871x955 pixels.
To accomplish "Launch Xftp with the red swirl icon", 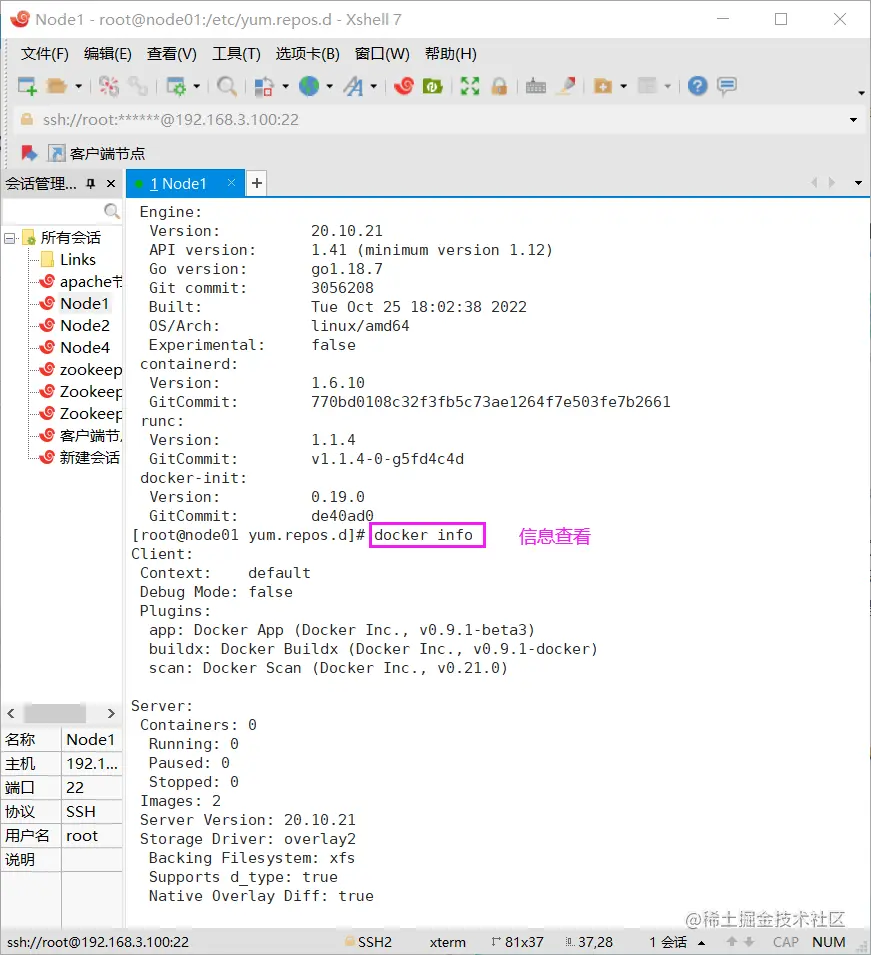I will pyautogui.click(x=403, y=86).
